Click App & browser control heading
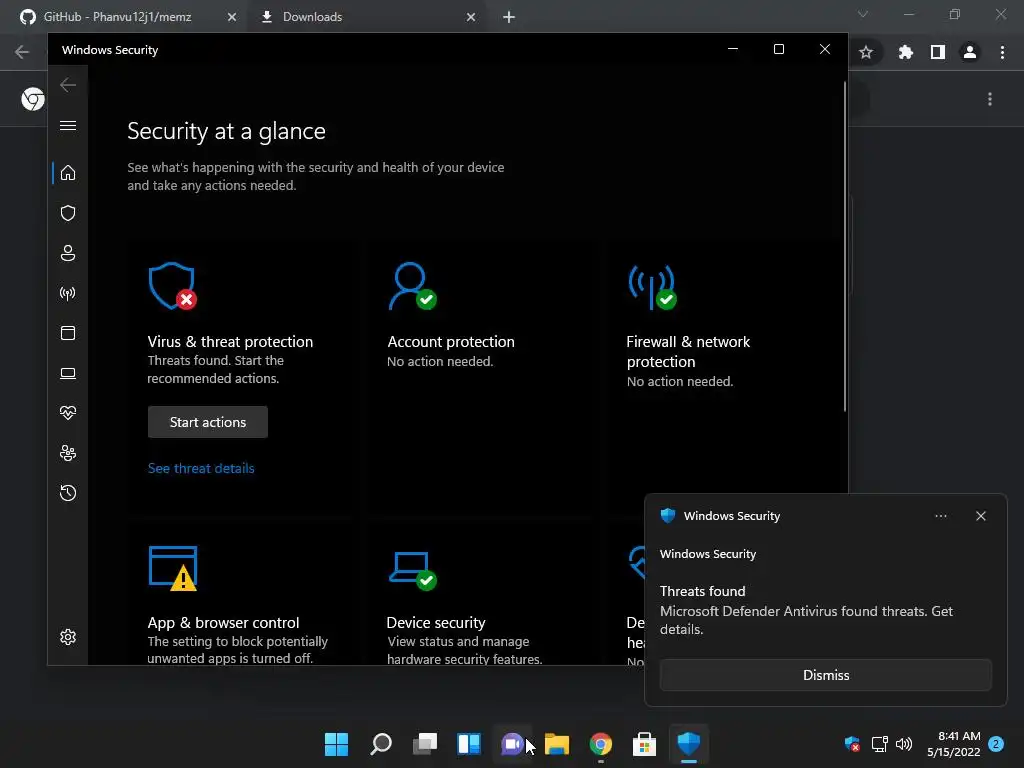The image size is (1024, 768). 223,622
